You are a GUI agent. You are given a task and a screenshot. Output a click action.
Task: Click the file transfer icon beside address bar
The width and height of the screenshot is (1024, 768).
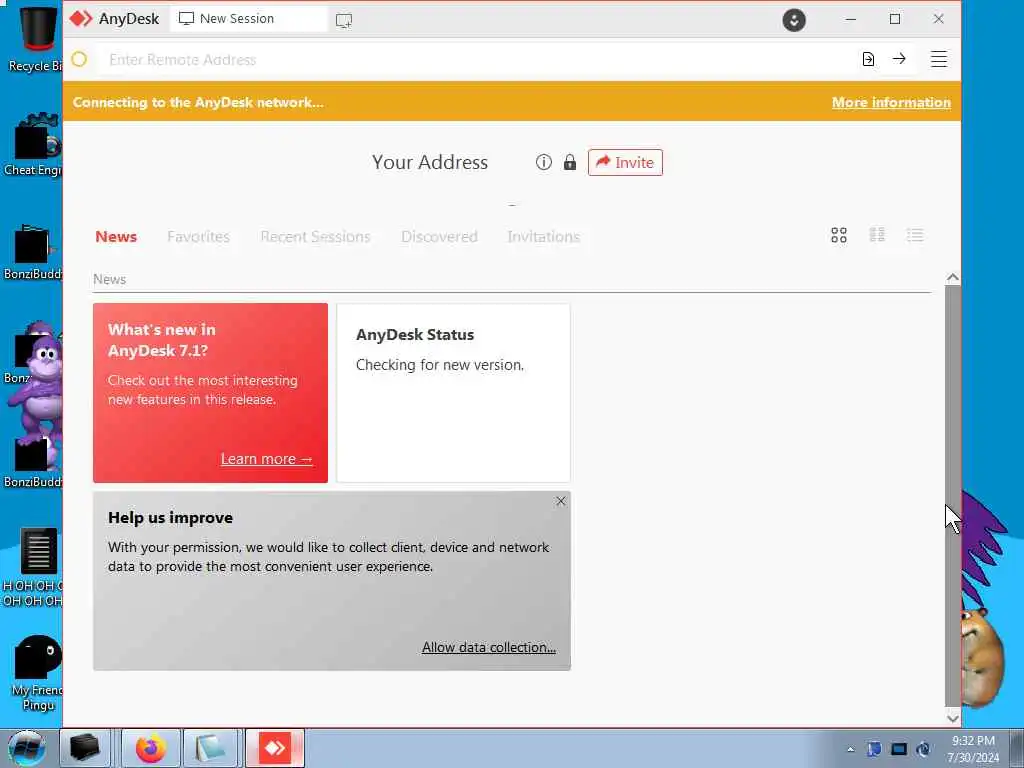pyautogui.click(x=868, y=59)
